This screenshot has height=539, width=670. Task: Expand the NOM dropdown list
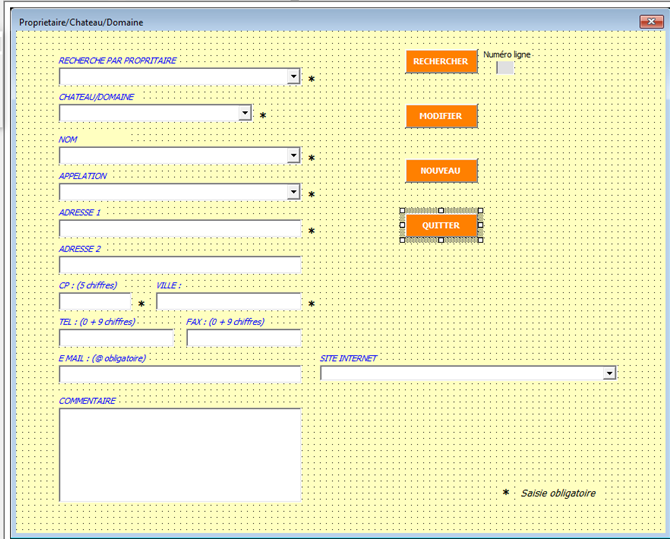[293, 156]
